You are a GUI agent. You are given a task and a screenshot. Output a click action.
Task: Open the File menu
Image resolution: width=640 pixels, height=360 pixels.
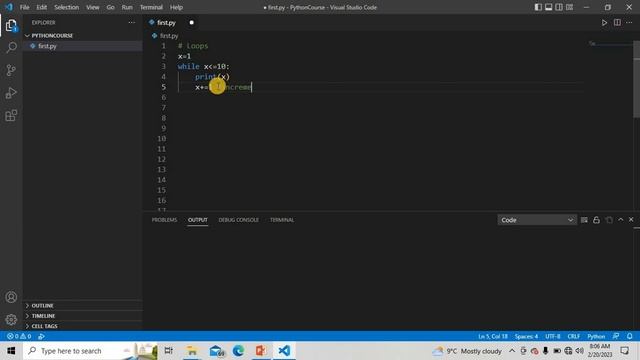[24, 7]
